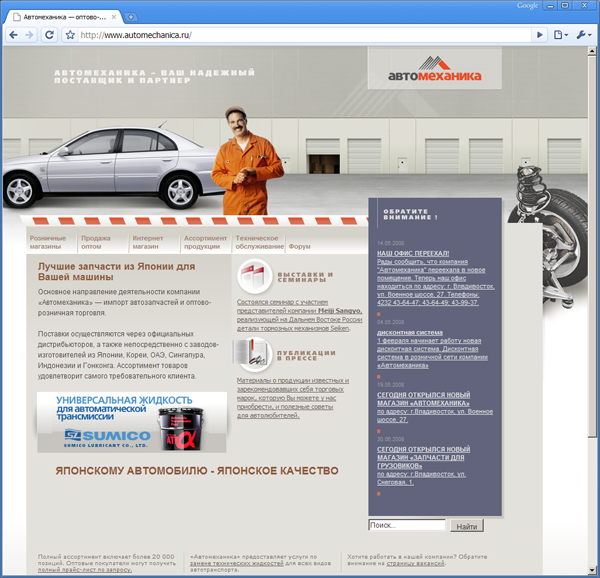Click the Лучшие запчасти из Японии heading

point(116,272)
